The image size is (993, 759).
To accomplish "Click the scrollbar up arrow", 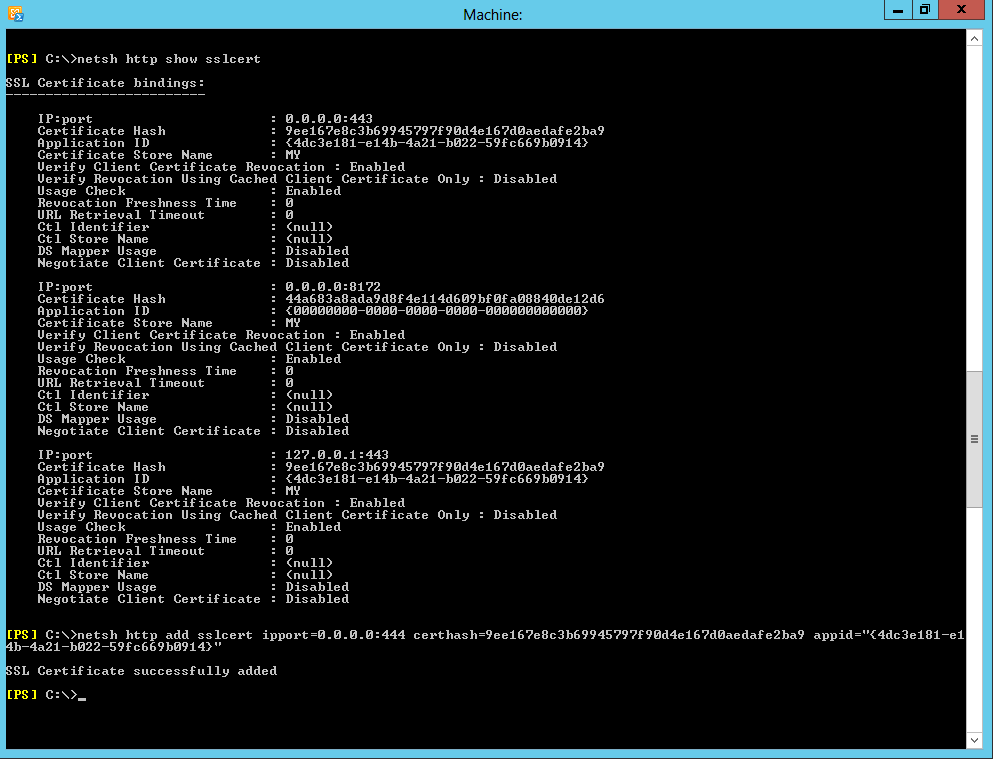I will 974,39.
